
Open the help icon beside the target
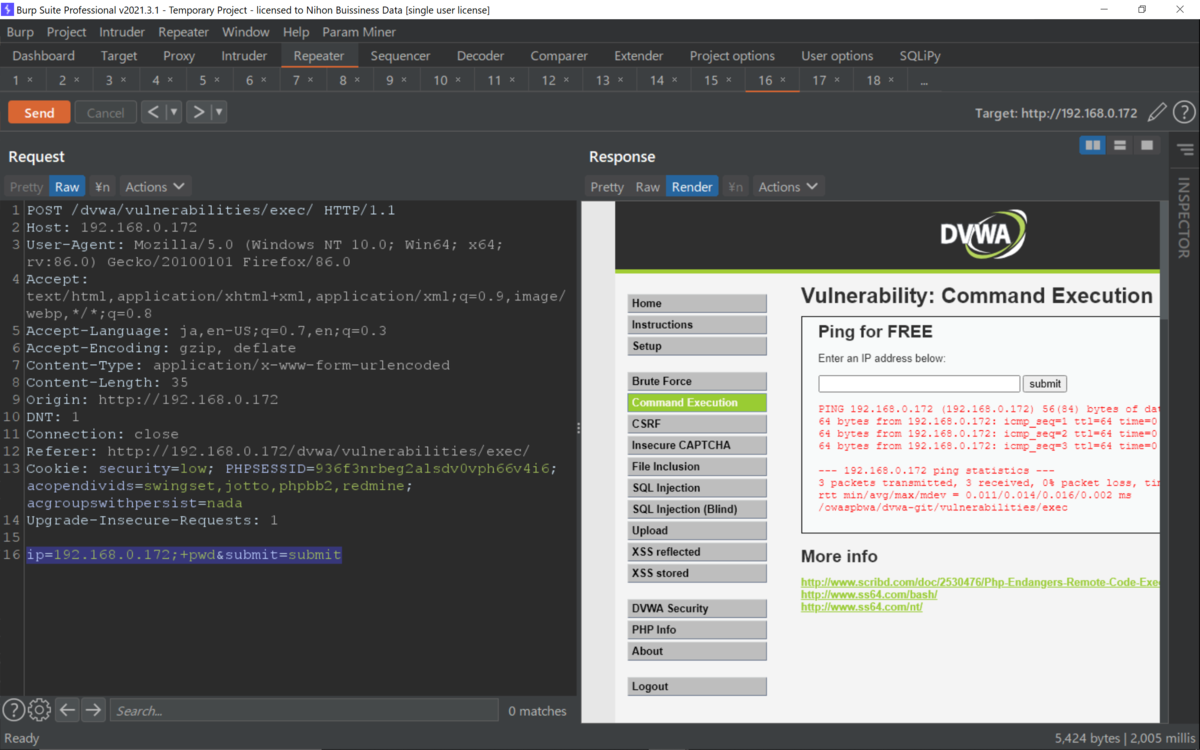coord(1184,113)
